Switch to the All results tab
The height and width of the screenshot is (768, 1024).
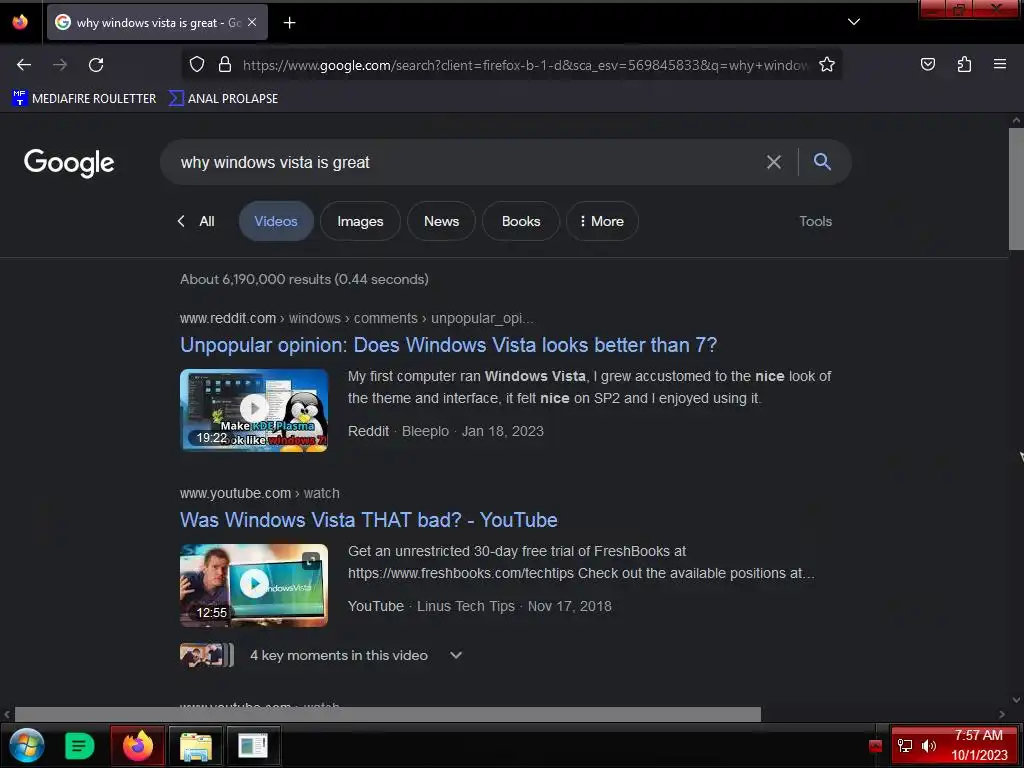pos(207,221)
